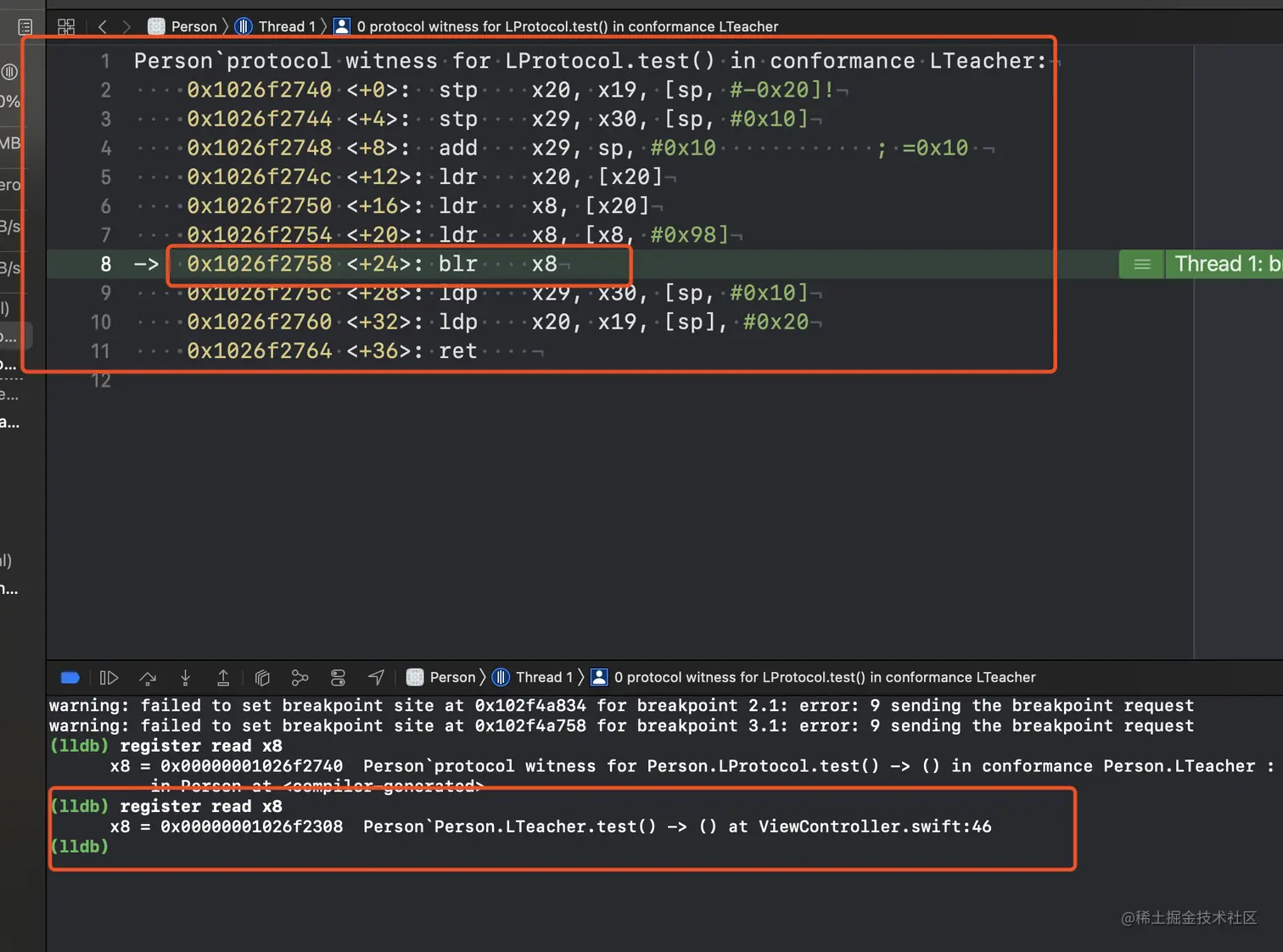Toggle breakpoints activation in debug bar
Viewport: 1283px width, 952px height.
point(70,677)
